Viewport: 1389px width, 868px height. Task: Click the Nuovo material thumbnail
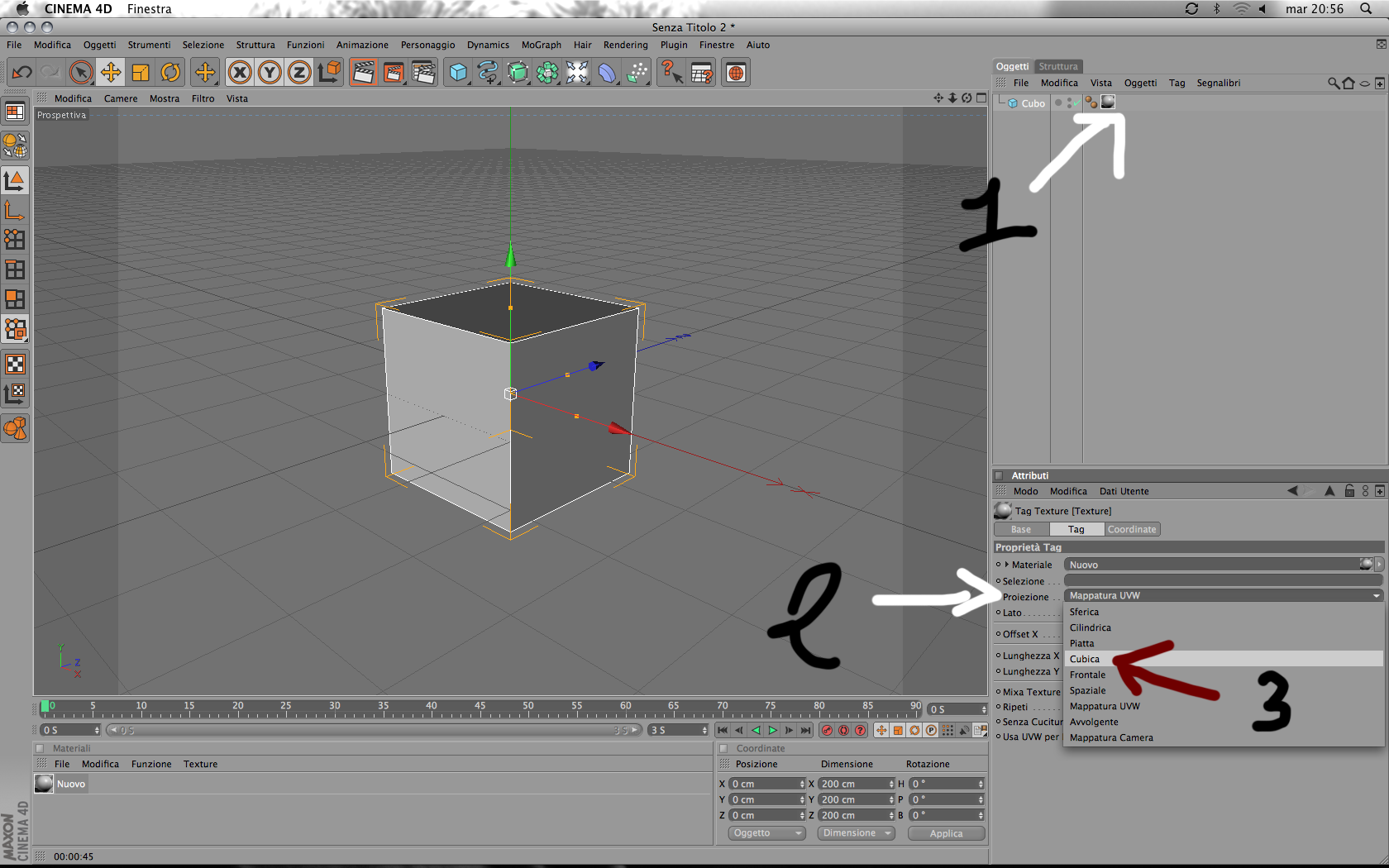44,783
